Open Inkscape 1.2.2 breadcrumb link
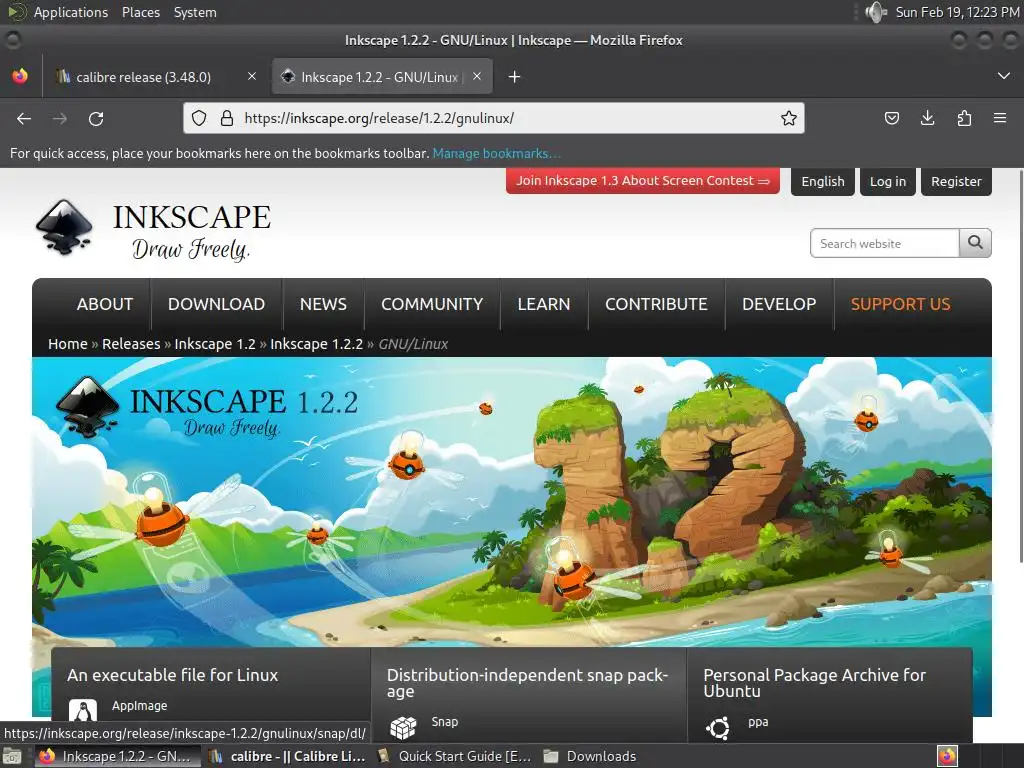This screenshot has width=1024, height=768. (316, 344)
